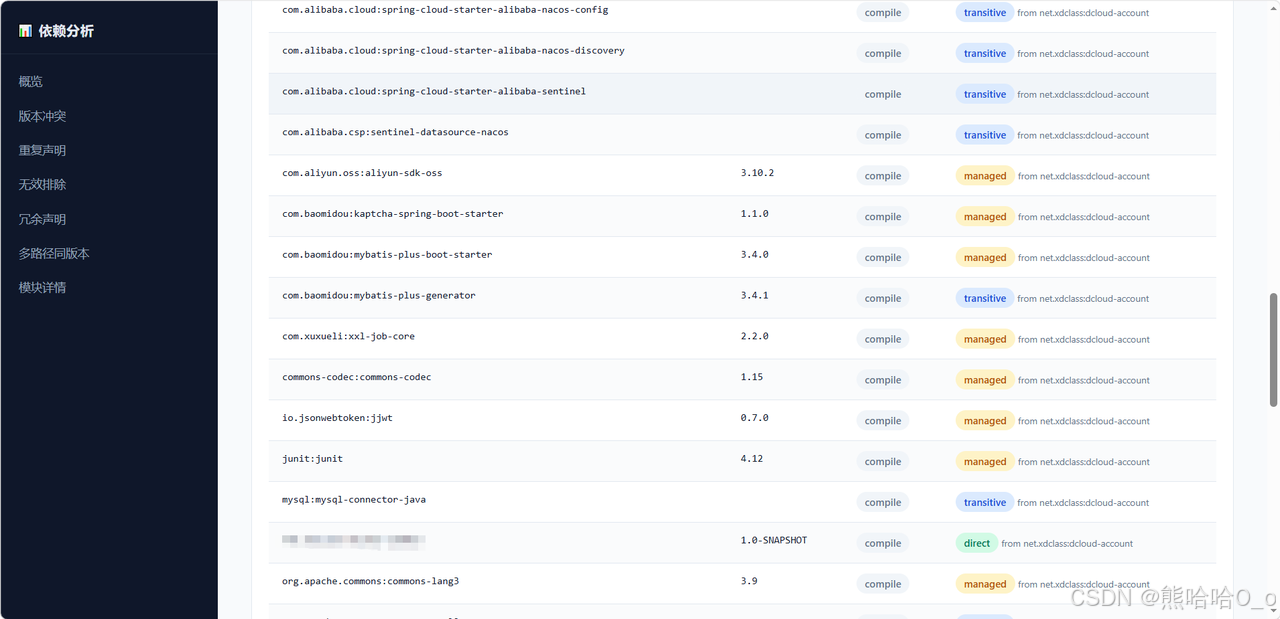Screen dimensions: 1280x619
Task: Click version 2.2.0 of xxl-job-core
Action: click(755, 337)
